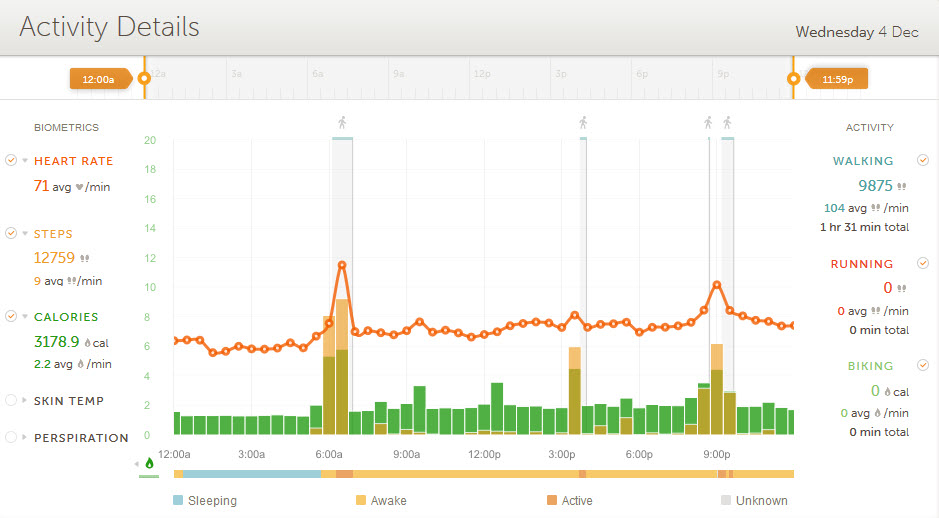939x518 pixels.
Task: Click the heart rate peak point at 6am
Action: (x=342, y=265)
